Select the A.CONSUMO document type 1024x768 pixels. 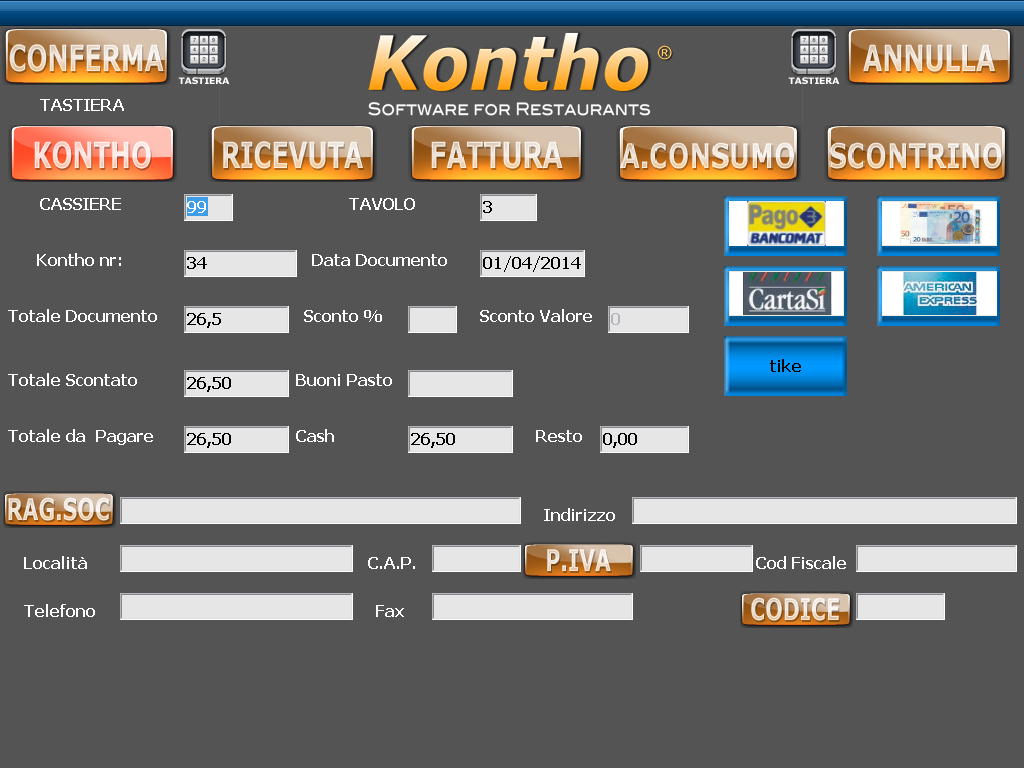708,153
